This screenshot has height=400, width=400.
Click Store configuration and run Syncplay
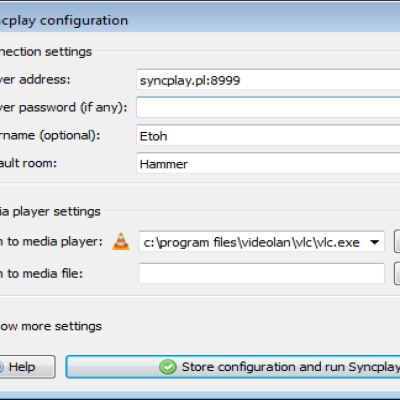(x=233, y=367)
